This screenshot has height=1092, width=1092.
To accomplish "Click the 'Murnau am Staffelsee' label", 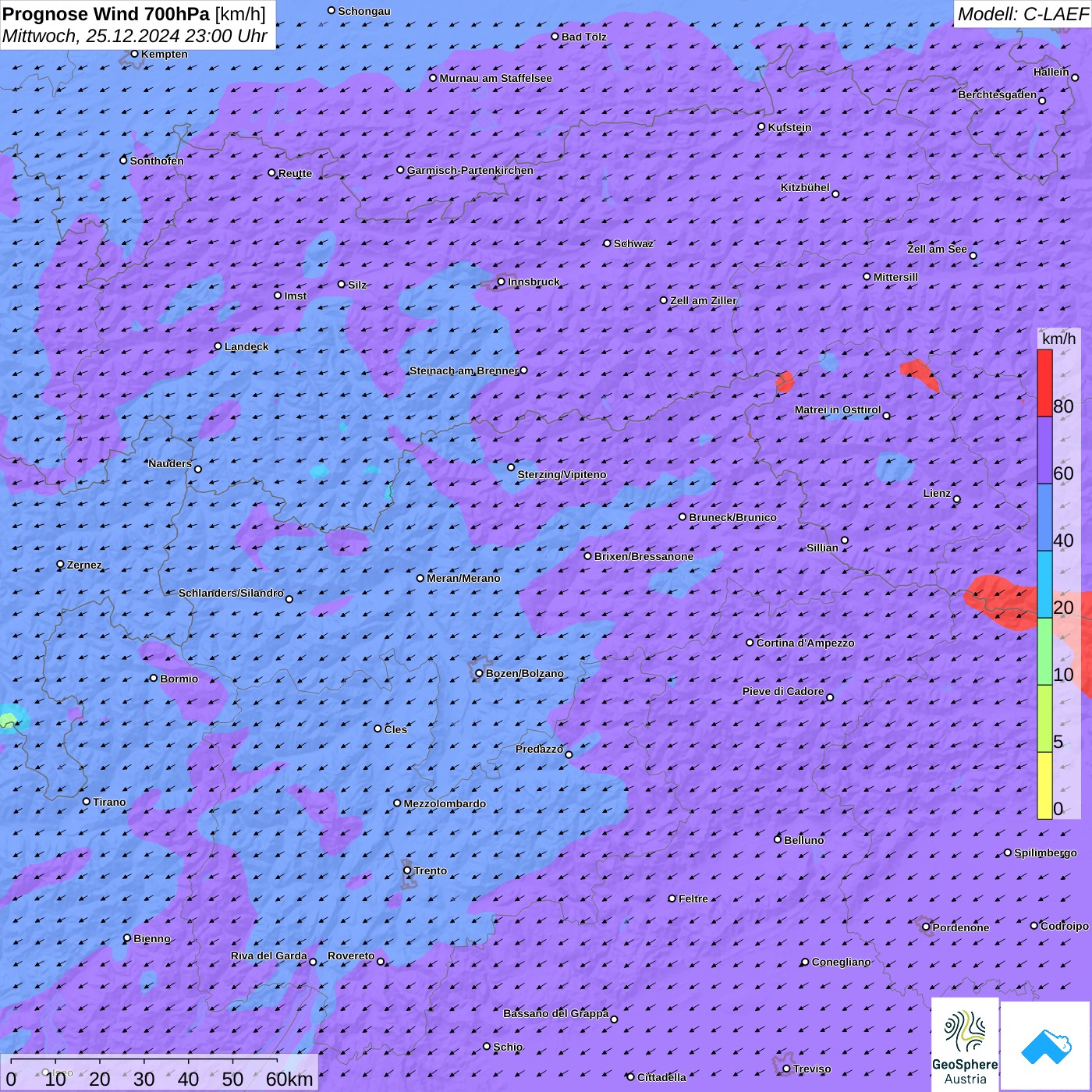I will coord(495,78).
